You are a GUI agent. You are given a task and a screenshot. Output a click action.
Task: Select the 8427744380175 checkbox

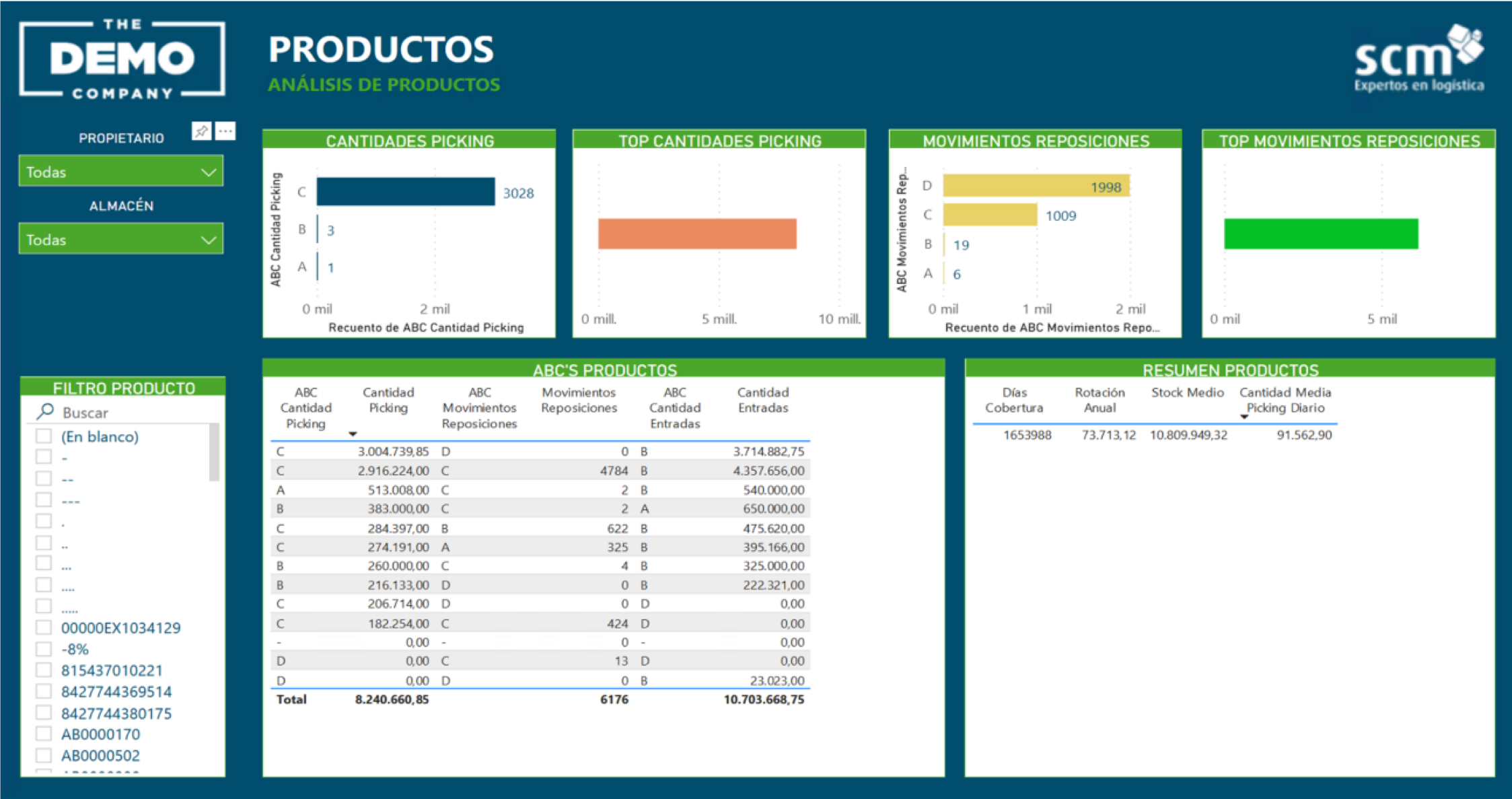click(x=44, y=713)
